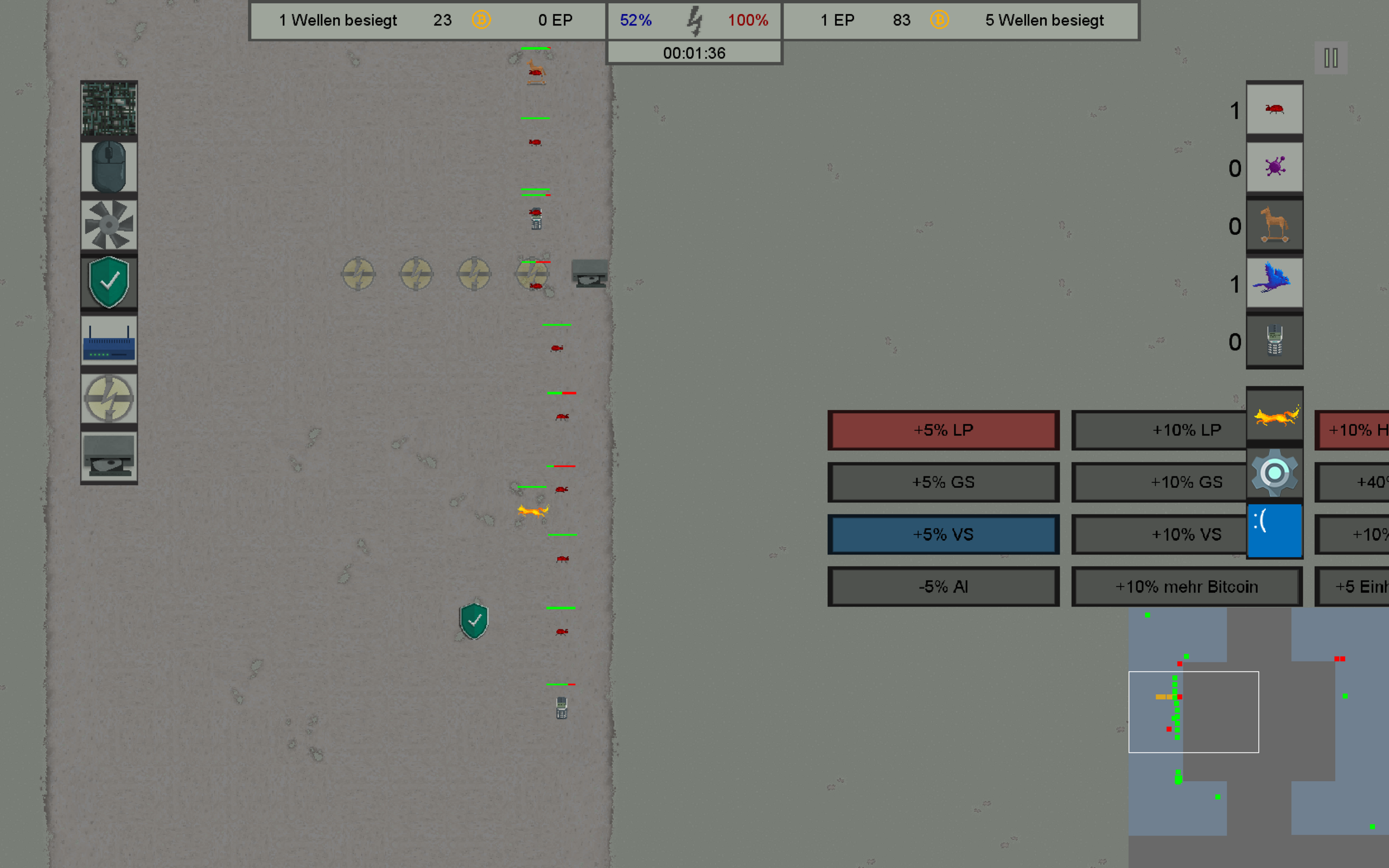Image resolution: width=1389 pixels, height=868 pixels.
Task: Pick the green antivirus shield tower
Action: [109, 283]
